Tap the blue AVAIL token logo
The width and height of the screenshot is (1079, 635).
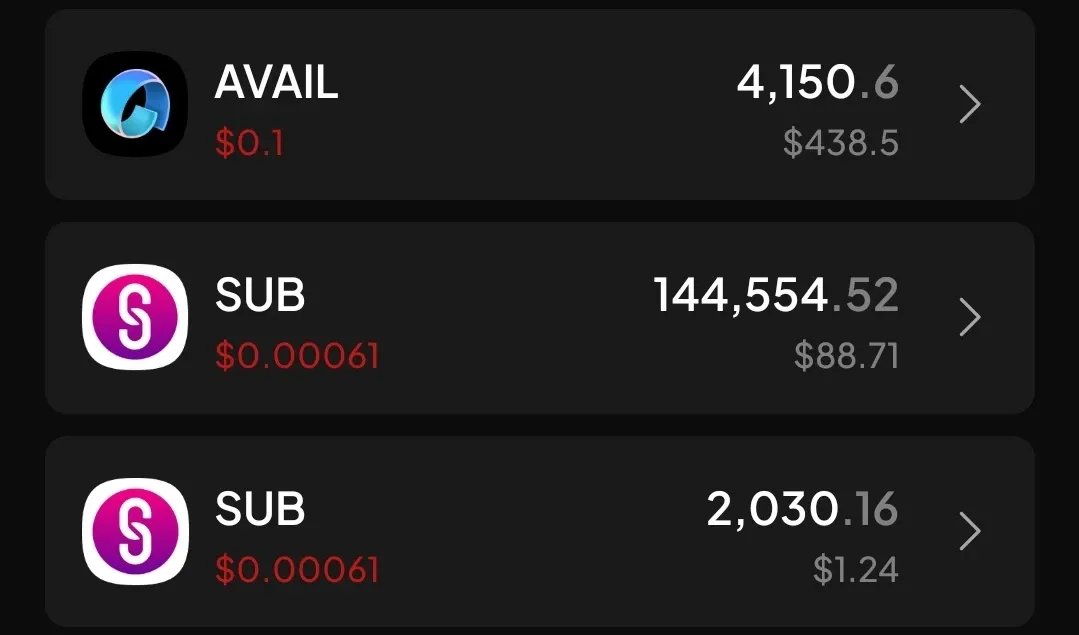point(135,105)
